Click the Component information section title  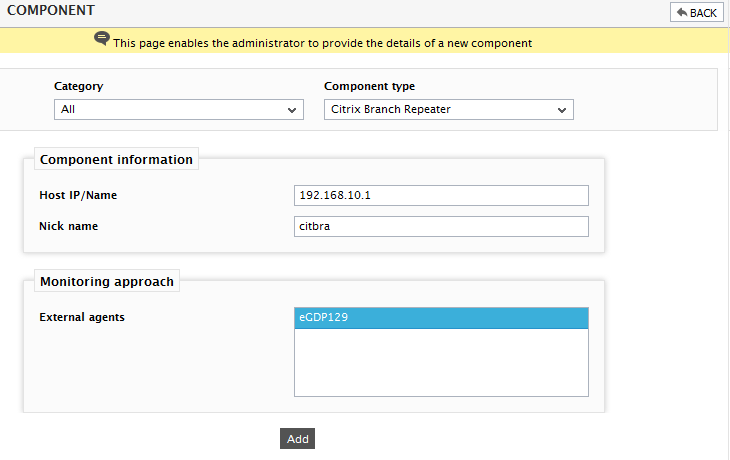point(116,159)
